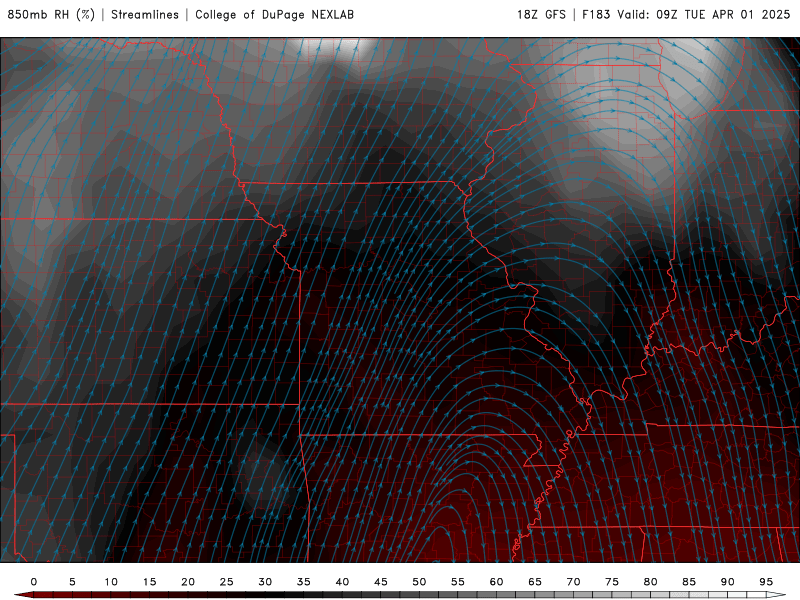Click 'College of DuPage NEXLAB' text
Viewport: 800px width, 600px height.
click(274, 15)
